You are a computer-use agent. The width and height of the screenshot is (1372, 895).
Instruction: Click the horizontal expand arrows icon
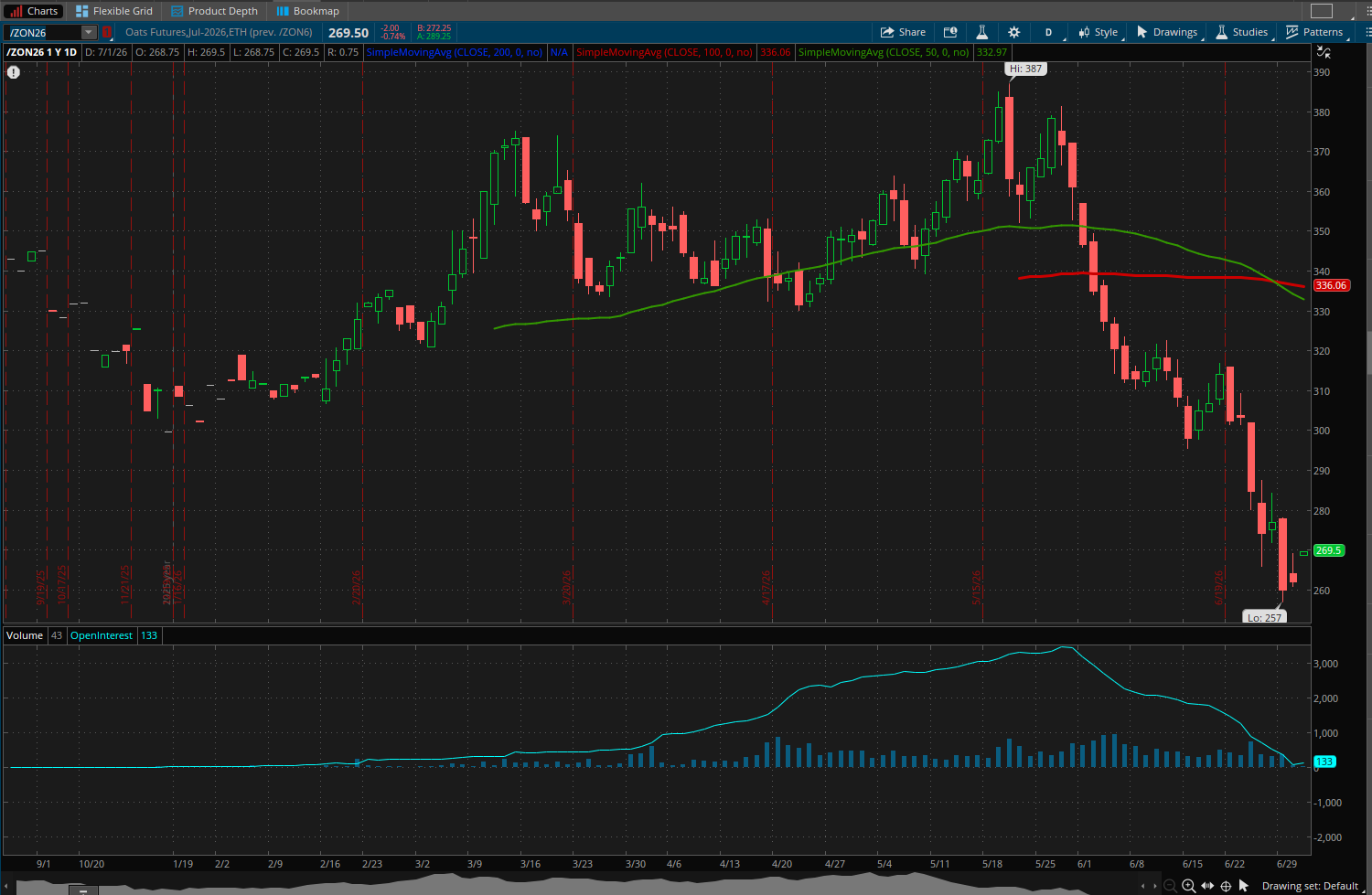(1207, 885)
